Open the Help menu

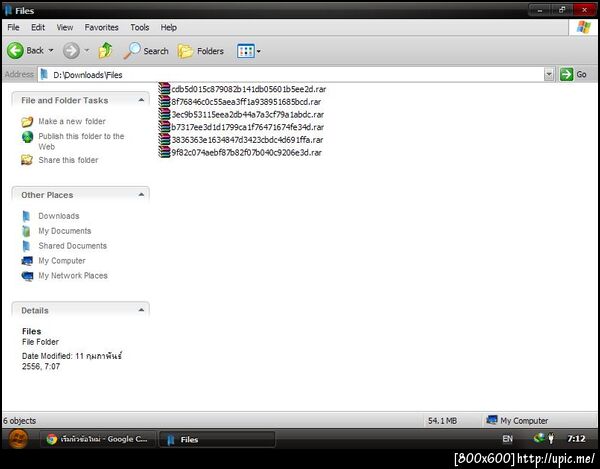[168, 28]
